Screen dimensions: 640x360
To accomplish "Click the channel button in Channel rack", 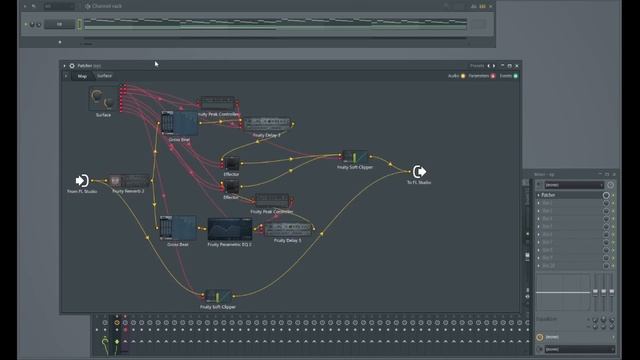I will coord(59,24).
